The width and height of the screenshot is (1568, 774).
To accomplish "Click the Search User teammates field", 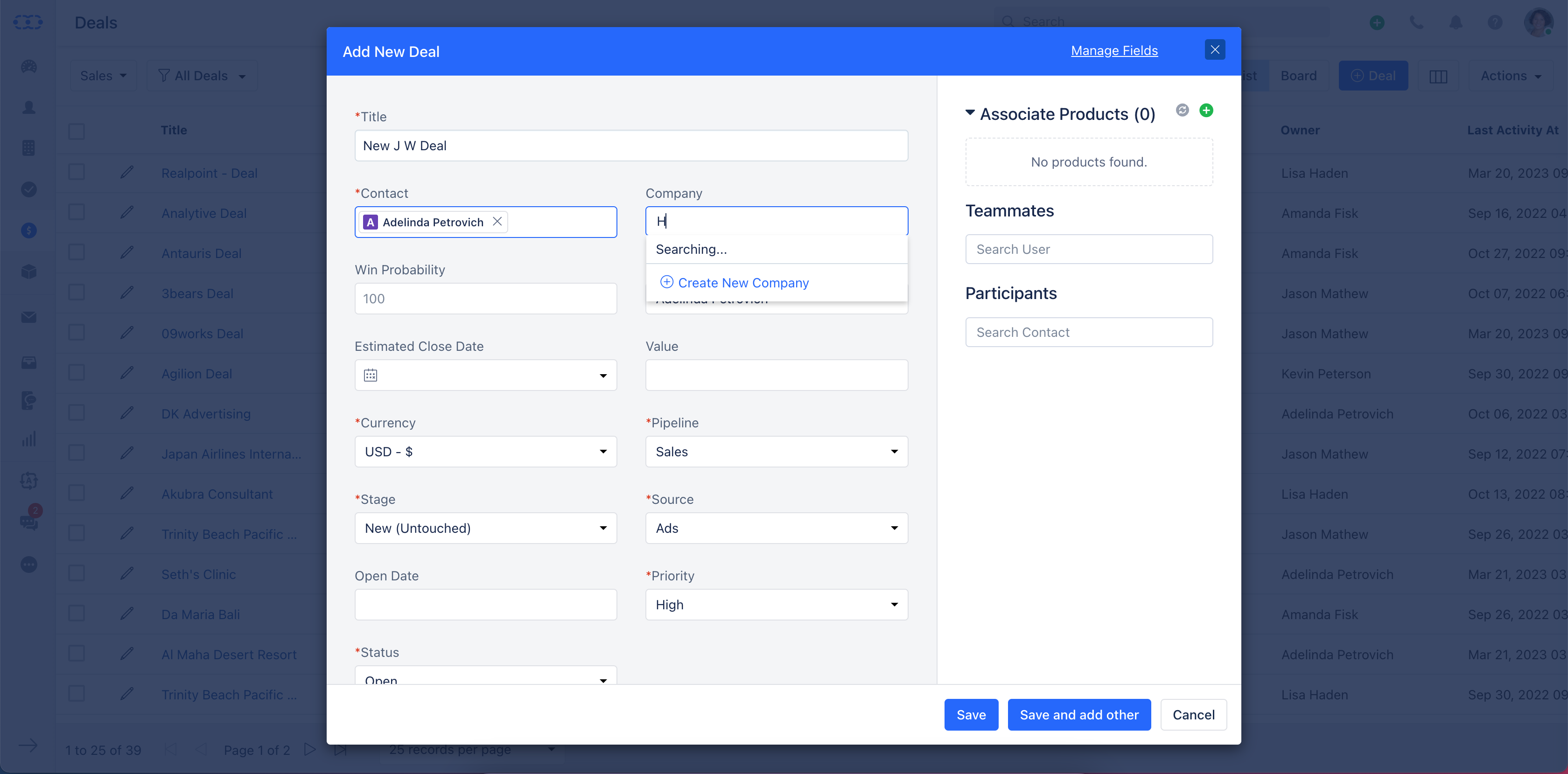I will coord(1089,249).
